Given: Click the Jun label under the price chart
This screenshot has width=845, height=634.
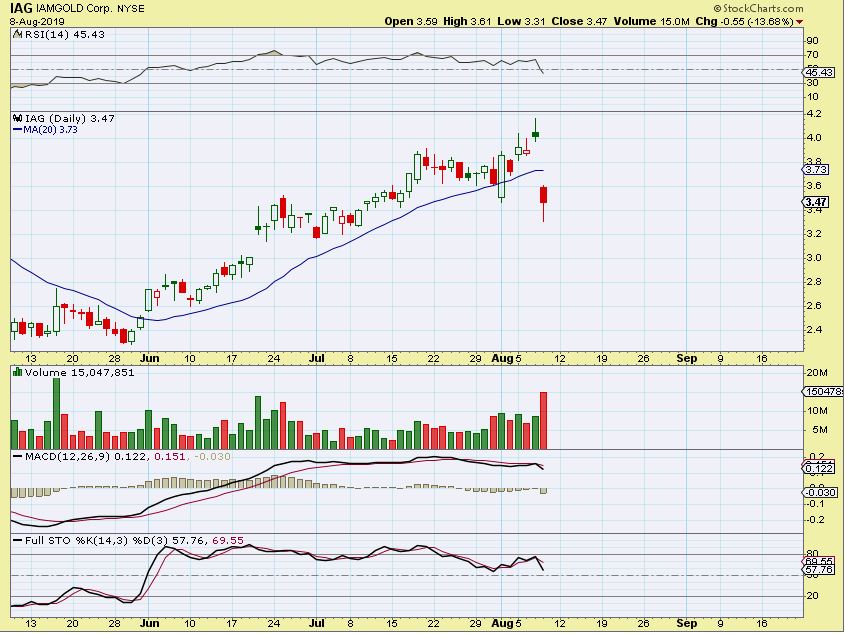Looking at the screenshot, I should point(149,359).
